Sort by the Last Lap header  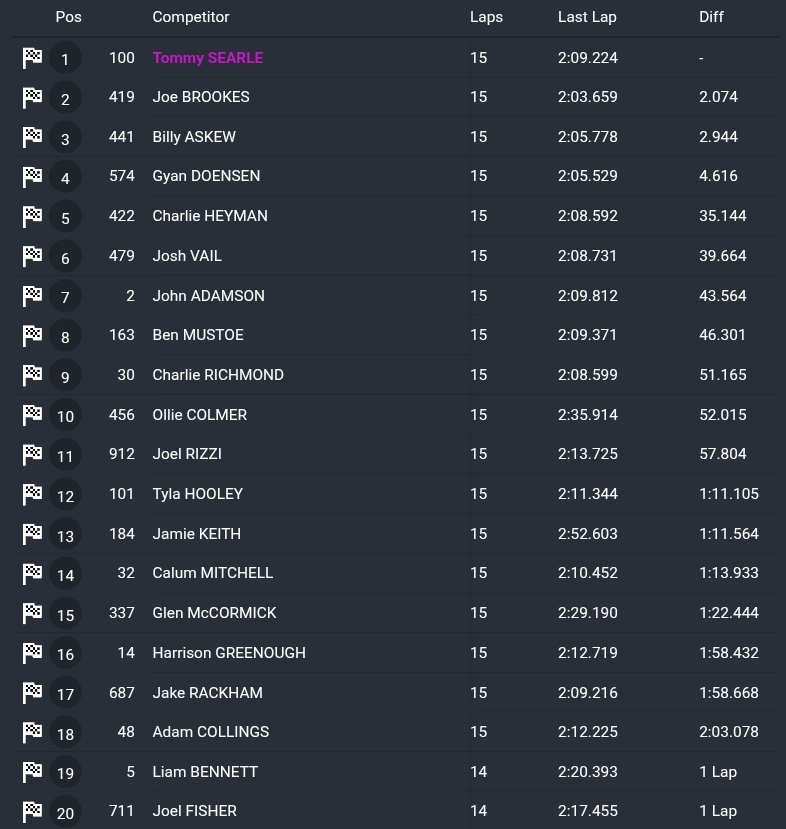coord(587,17)
